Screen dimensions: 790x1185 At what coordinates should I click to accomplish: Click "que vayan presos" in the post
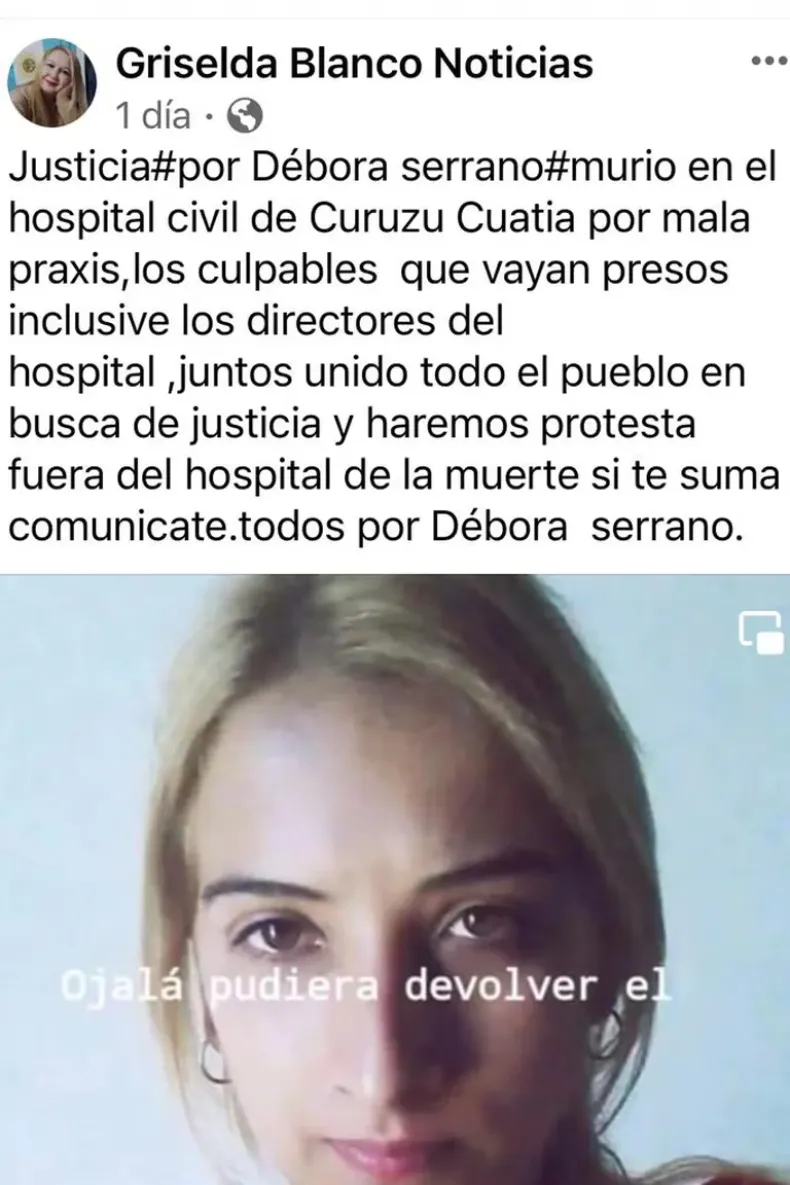[565, 271]
